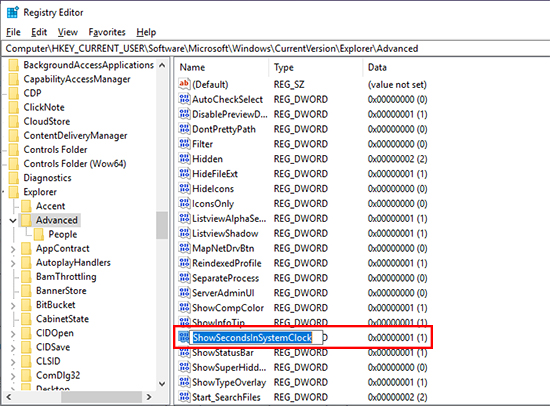Select the DisablePreviewD... DWORD icon
The width and height of the screenshot is (550, 406).
[184, 114]
